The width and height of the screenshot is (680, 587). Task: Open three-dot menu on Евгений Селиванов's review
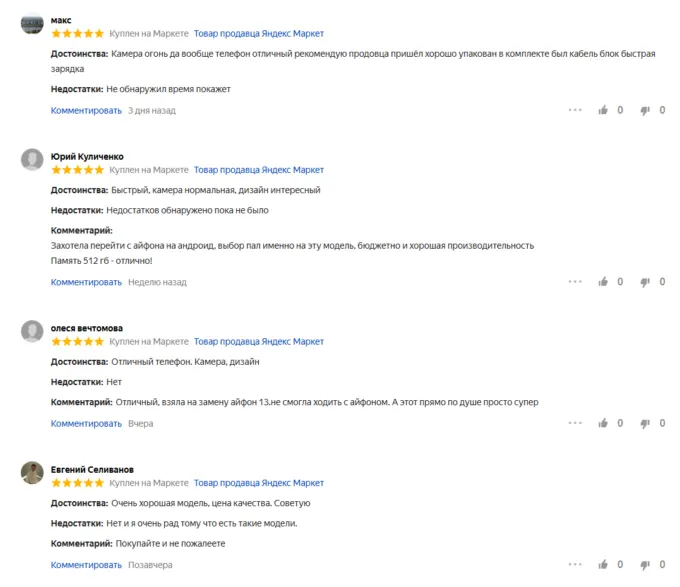point(574,565)
